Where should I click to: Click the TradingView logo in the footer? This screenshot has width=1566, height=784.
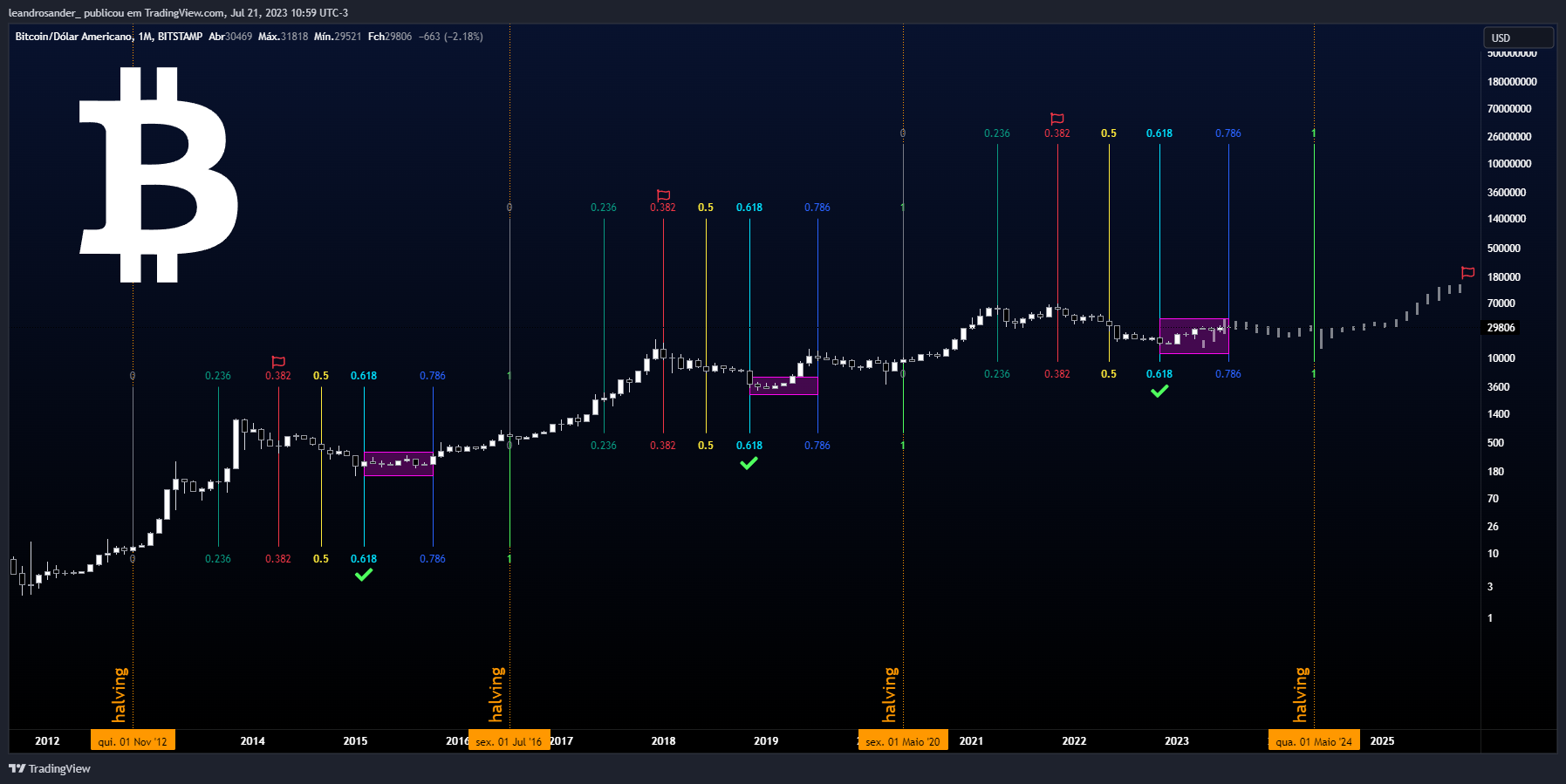50,768
